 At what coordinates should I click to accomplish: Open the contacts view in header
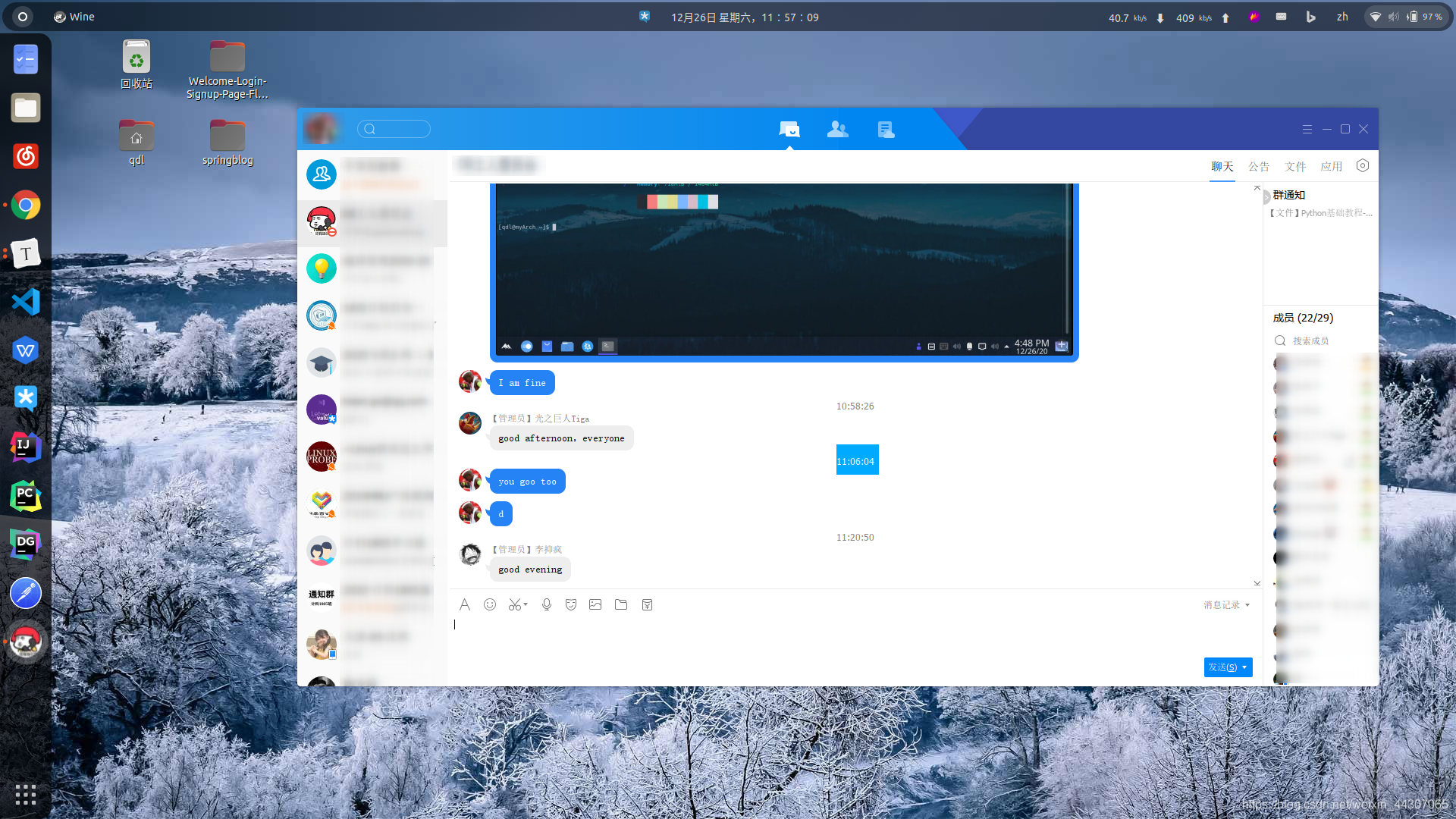(x=837, y=130)
